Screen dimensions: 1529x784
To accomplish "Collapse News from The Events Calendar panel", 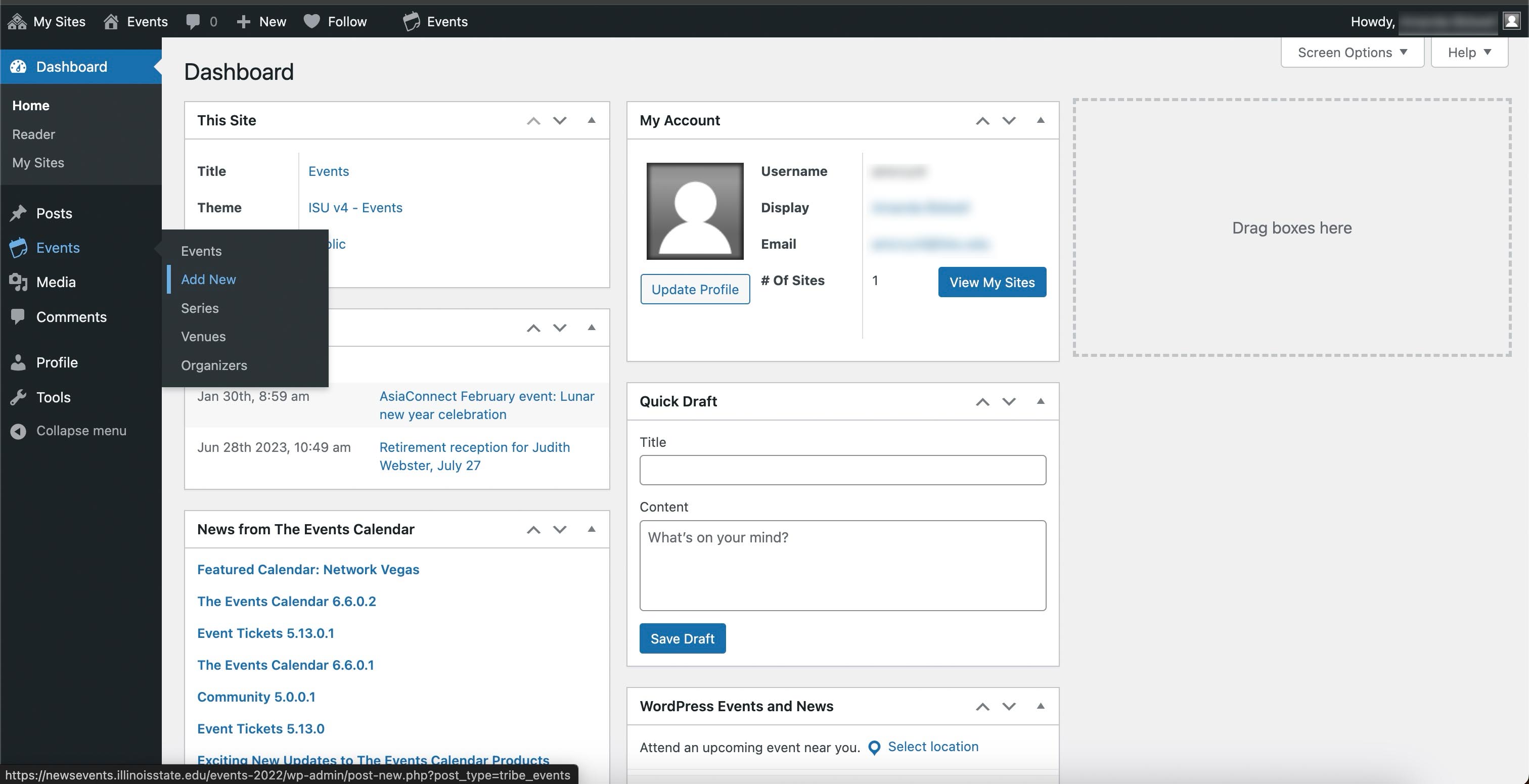I will tap(591, 529).
